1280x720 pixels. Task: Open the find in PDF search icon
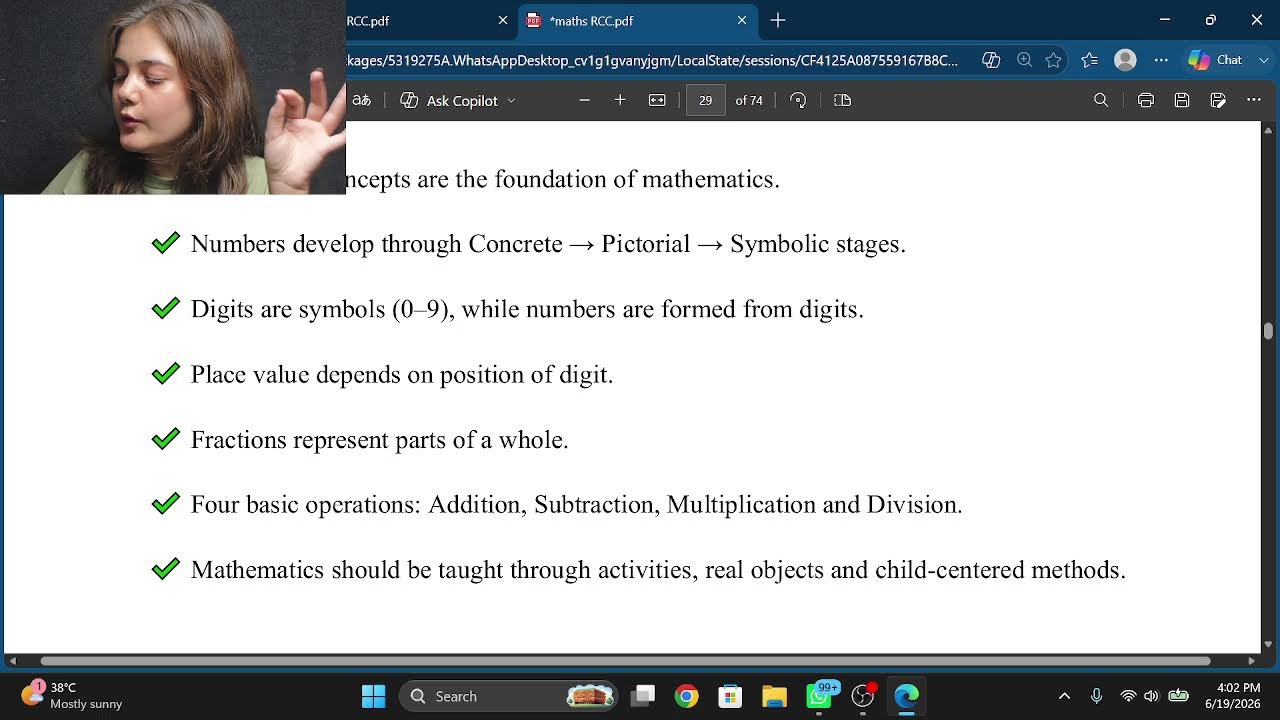[1101, 100]
